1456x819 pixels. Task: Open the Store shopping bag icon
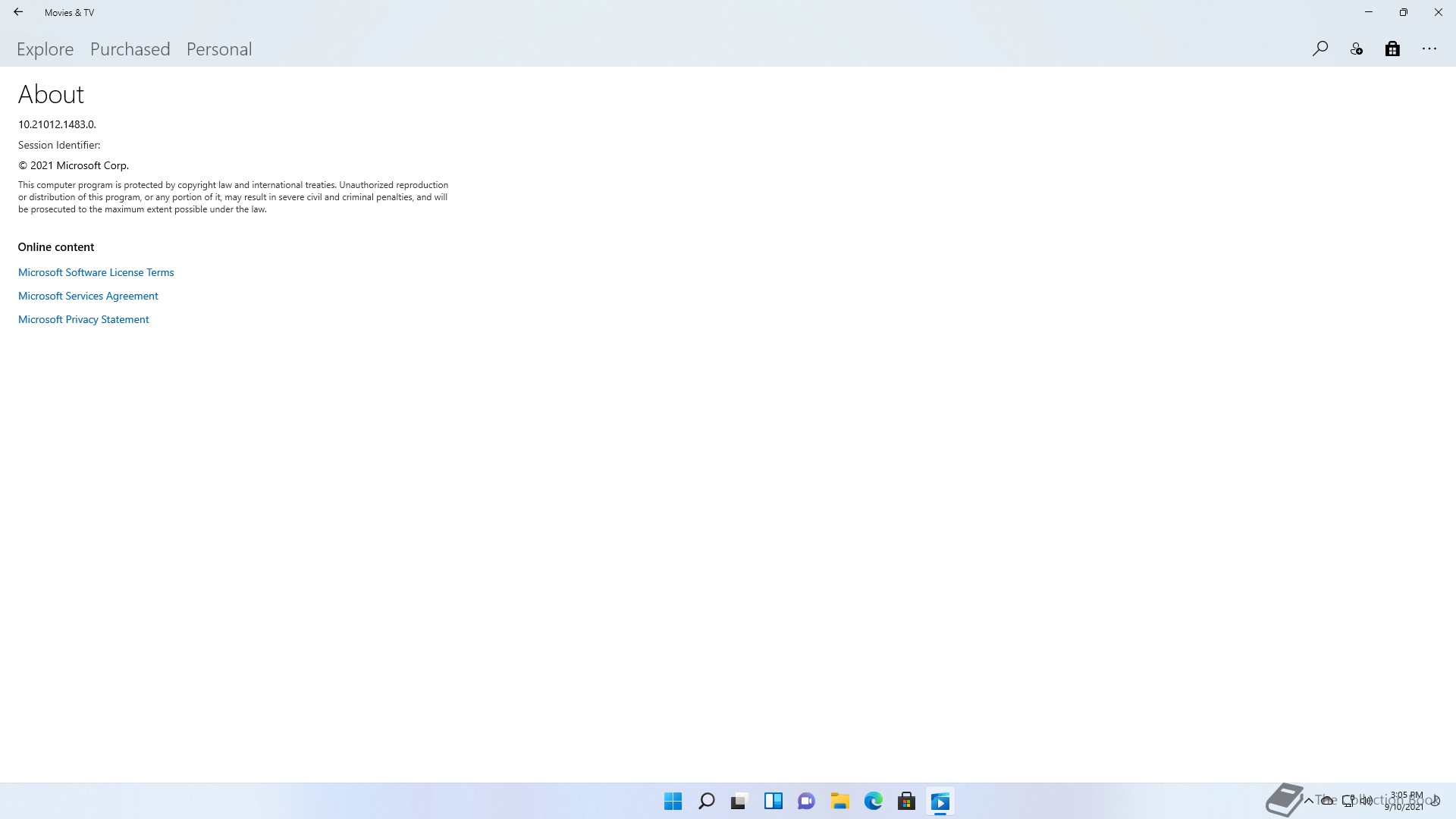pyautogui.click(x=1392, y=49)
